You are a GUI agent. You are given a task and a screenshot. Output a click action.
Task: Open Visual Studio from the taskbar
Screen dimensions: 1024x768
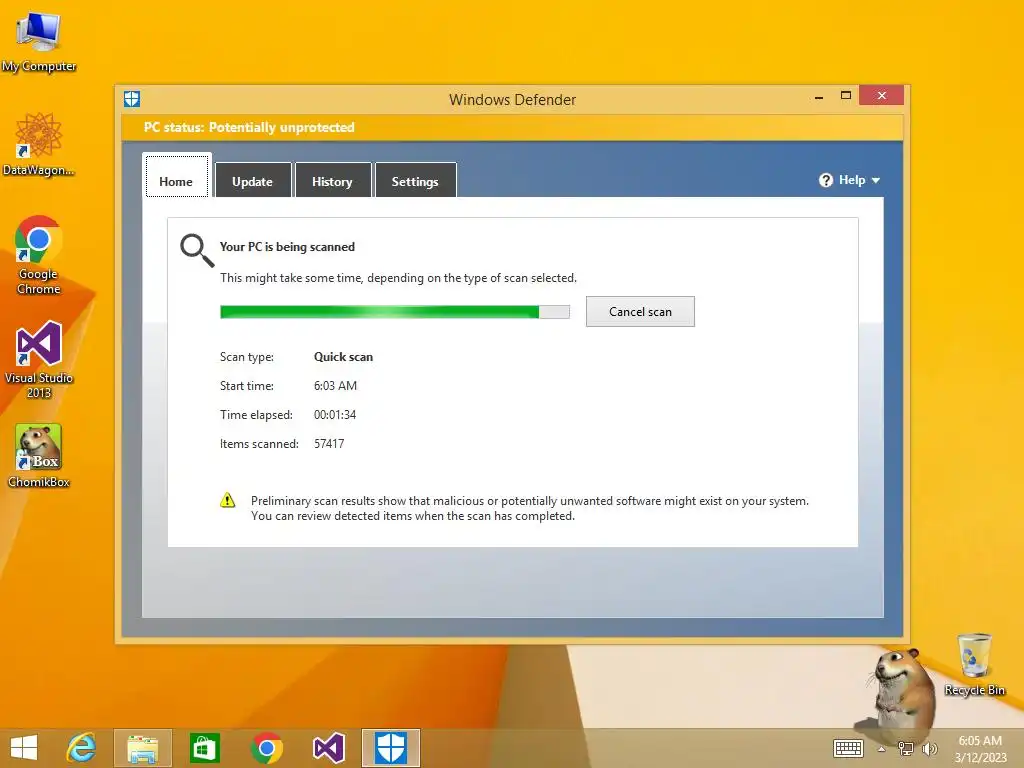(328, 748)
